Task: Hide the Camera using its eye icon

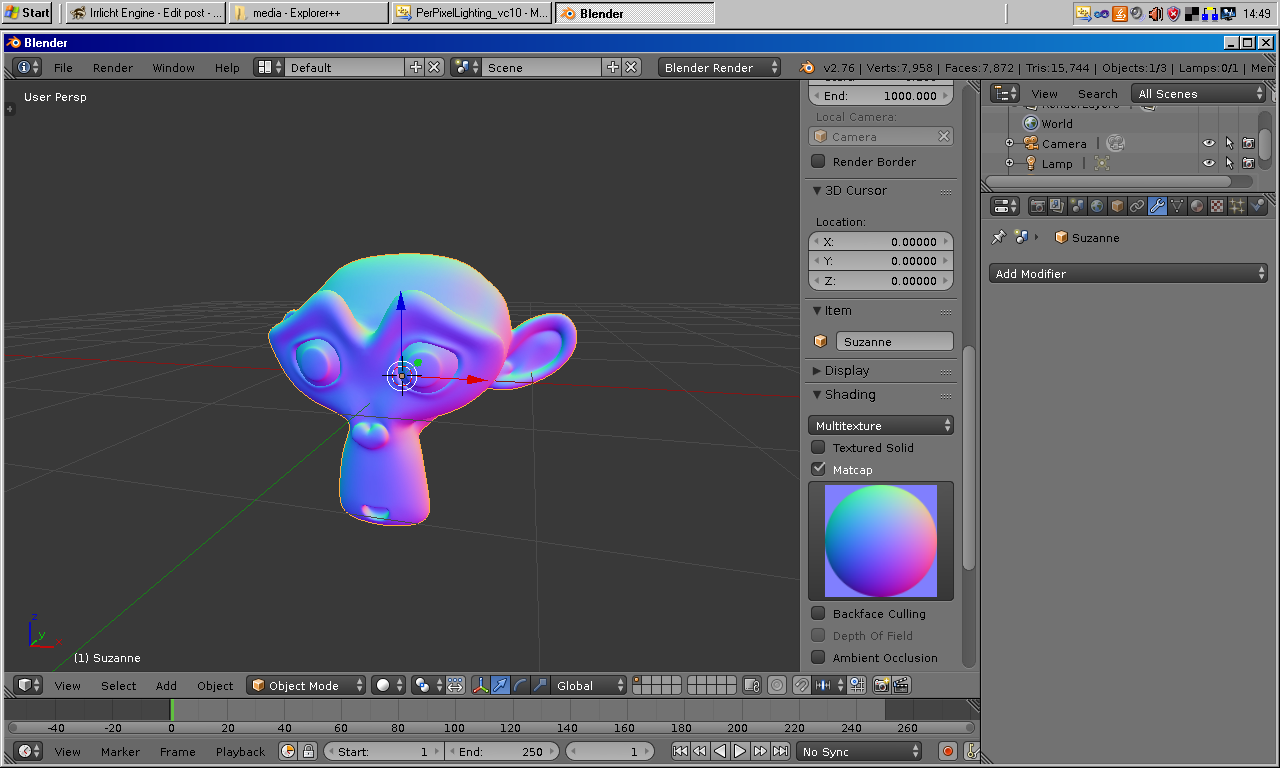Action: point(1209,143)
